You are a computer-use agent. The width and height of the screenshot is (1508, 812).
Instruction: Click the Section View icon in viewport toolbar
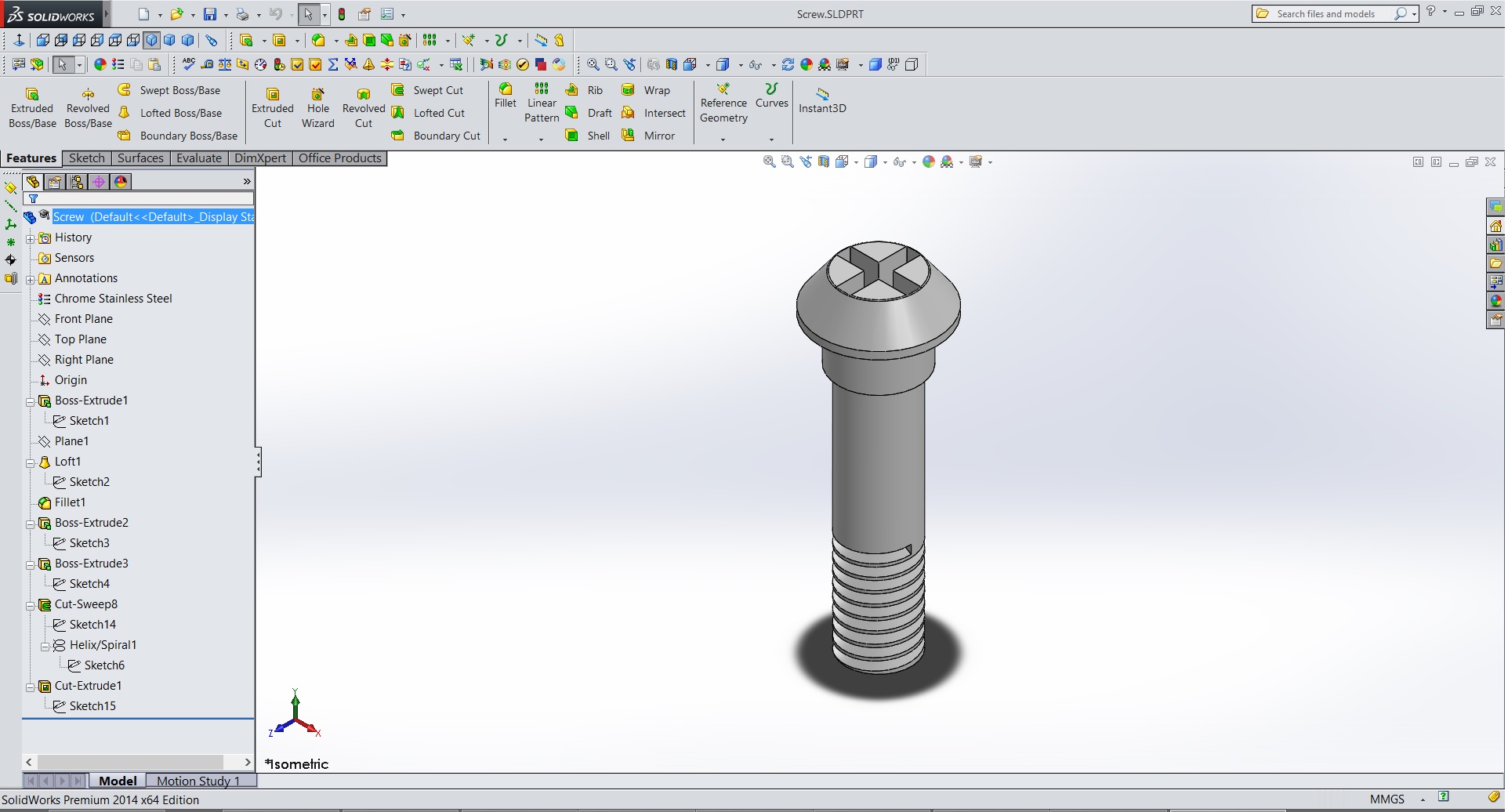pyautogui.click(x=823, y=161)
